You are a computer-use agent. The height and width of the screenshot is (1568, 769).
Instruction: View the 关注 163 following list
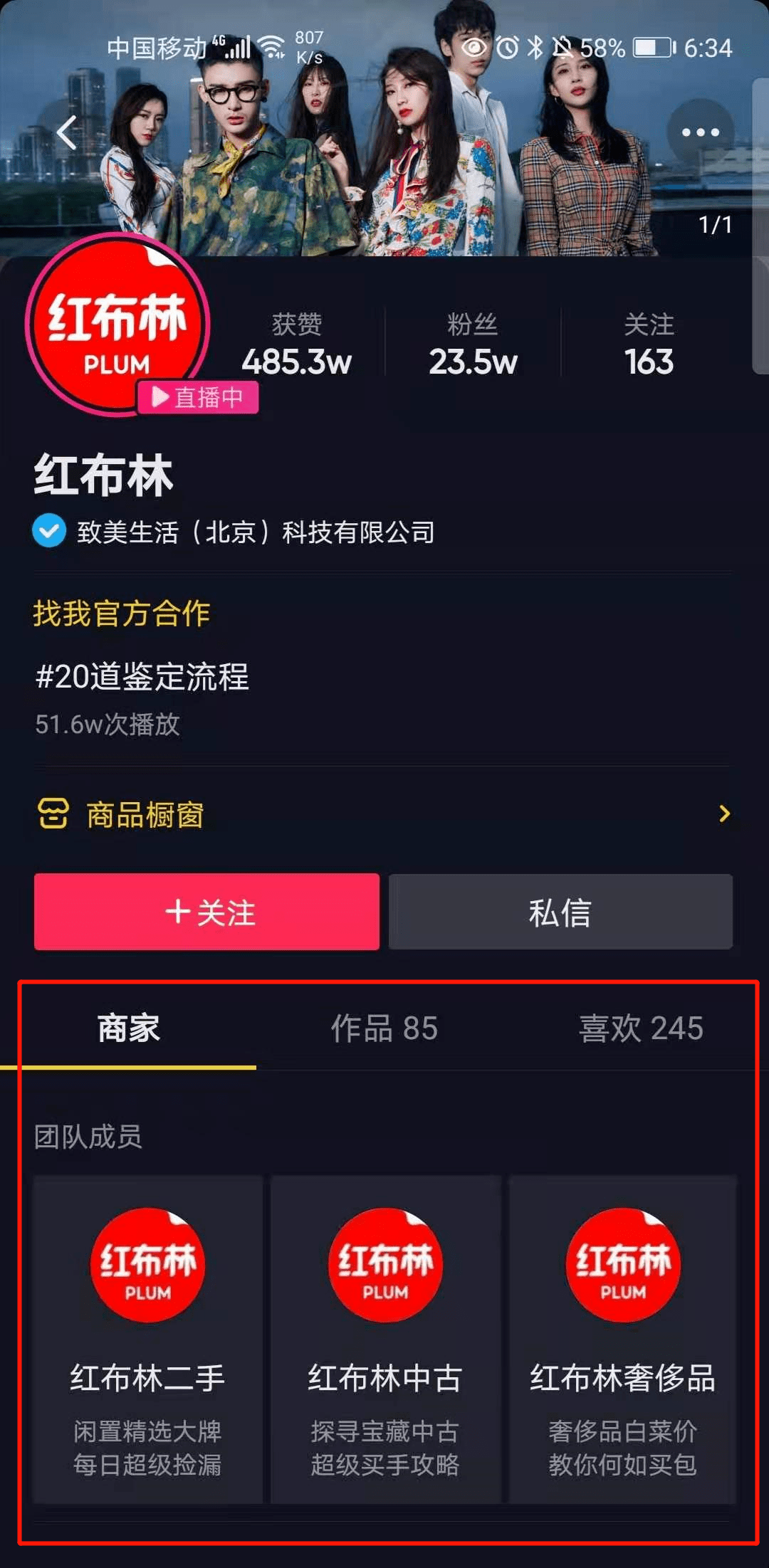(649, 344)
